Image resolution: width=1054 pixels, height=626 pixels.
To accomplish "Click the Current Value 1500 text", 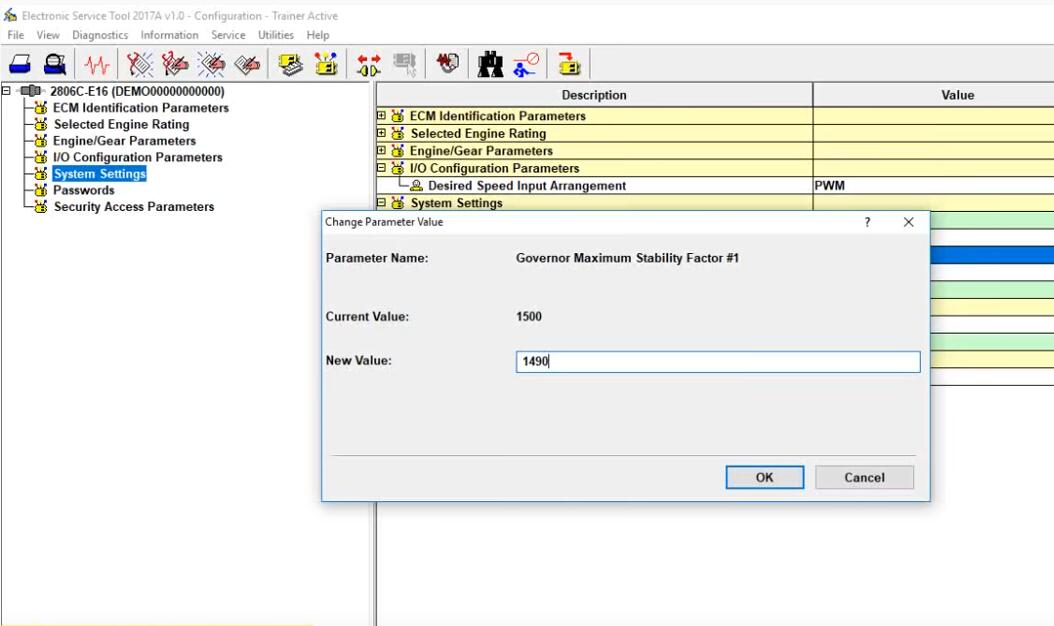I will coord(529,317).
